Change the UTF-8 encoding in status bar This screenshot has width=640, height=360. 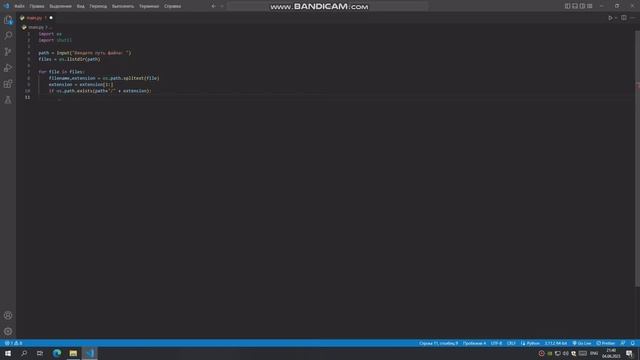click(x=496, y=343)
